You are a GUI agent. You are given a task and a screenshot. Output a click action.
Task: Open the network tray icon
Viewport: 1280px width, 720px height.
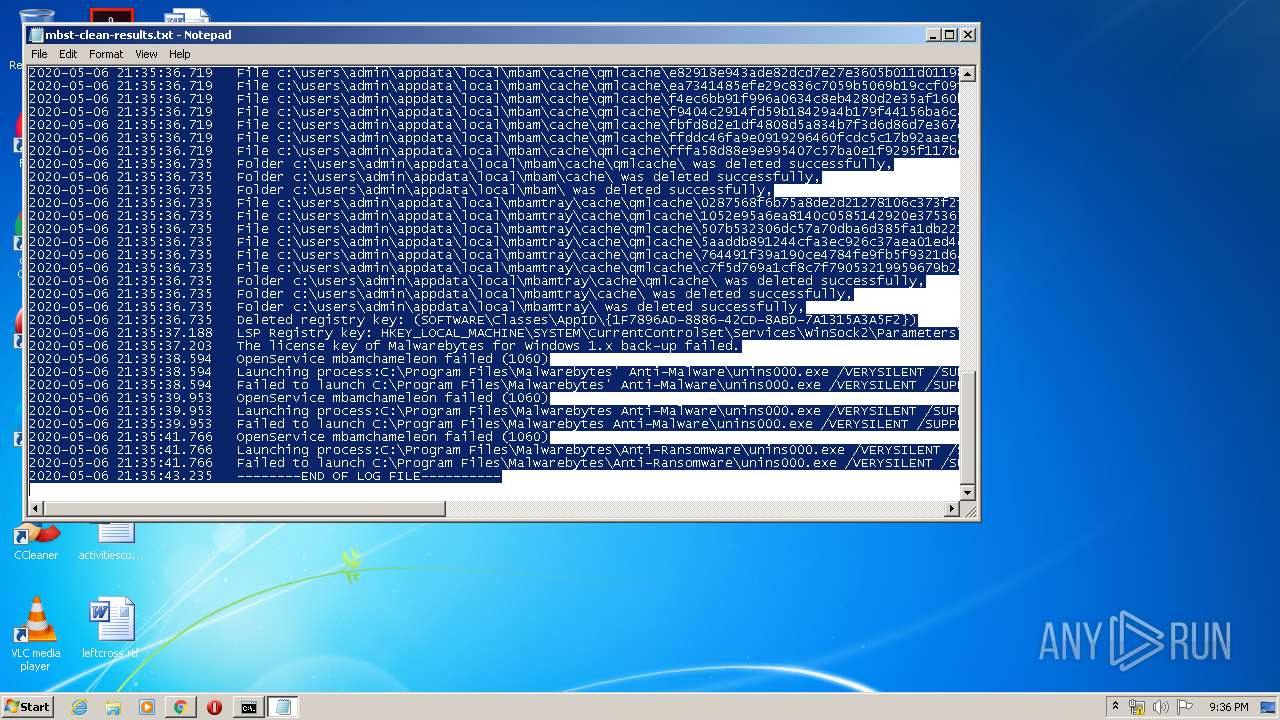(x=1137, y=707)
